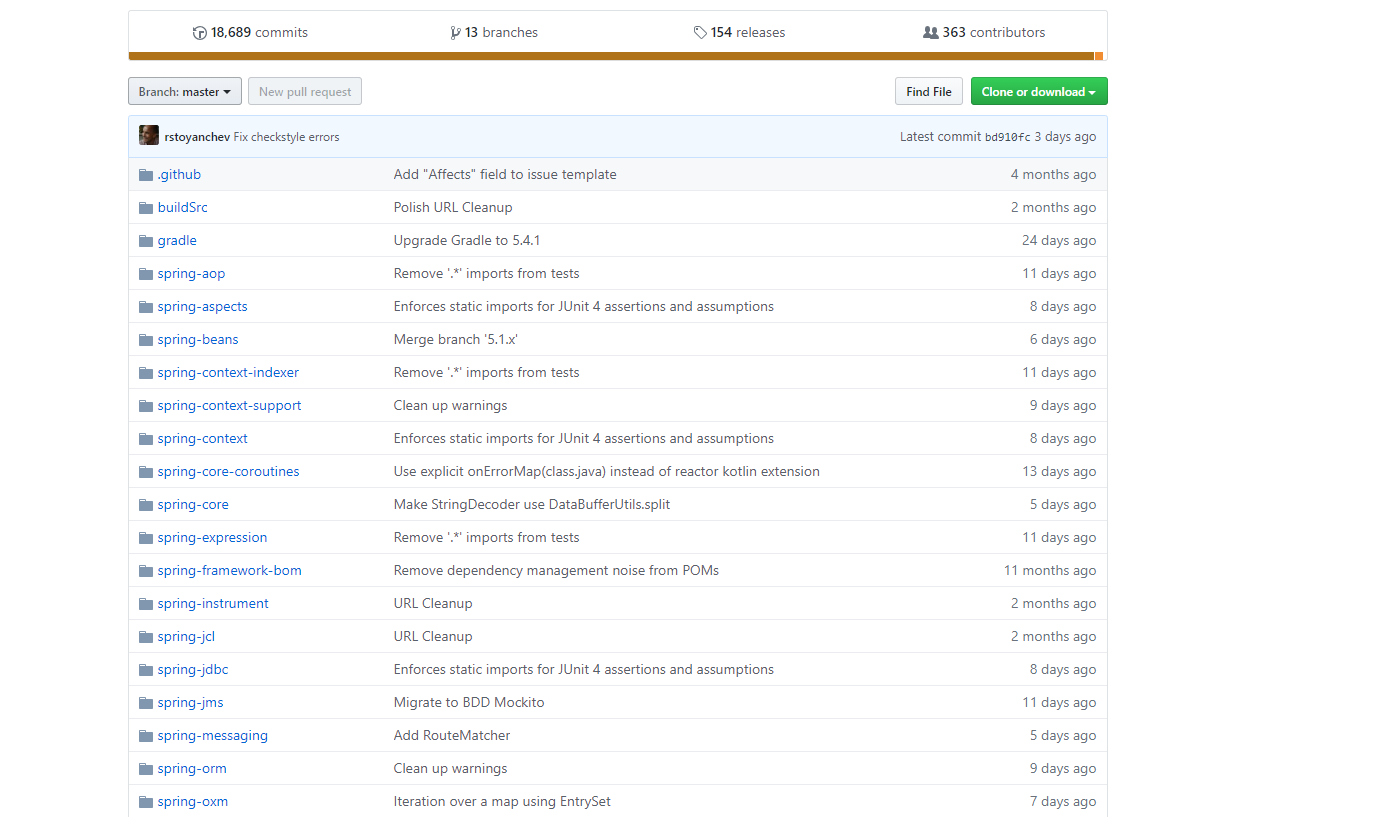Open the spring-instrument folder link
The height and width of the screenshot is (817, 1373).
[x=213, y=604]
